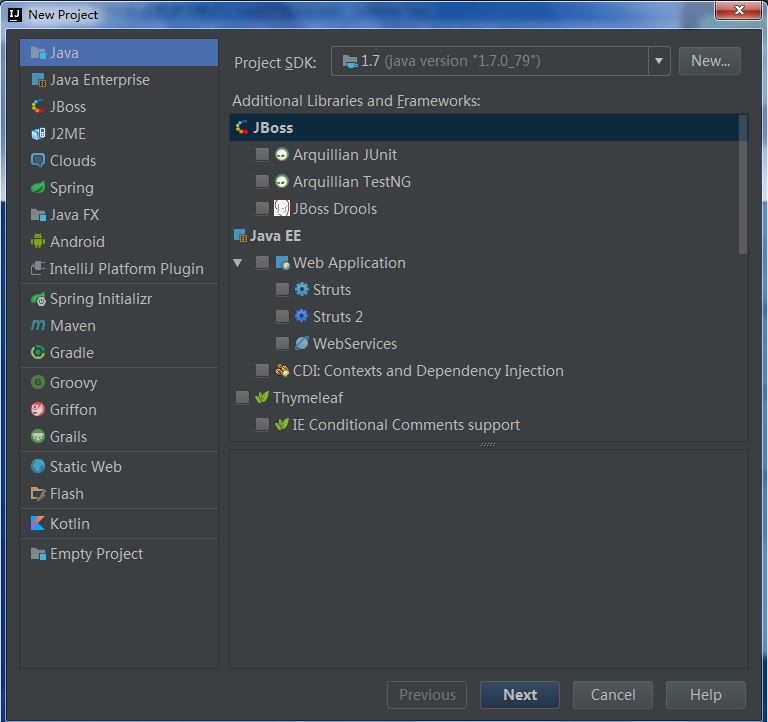Click the Kotlin K icon
768x722 pixels.
pos(38,524)
